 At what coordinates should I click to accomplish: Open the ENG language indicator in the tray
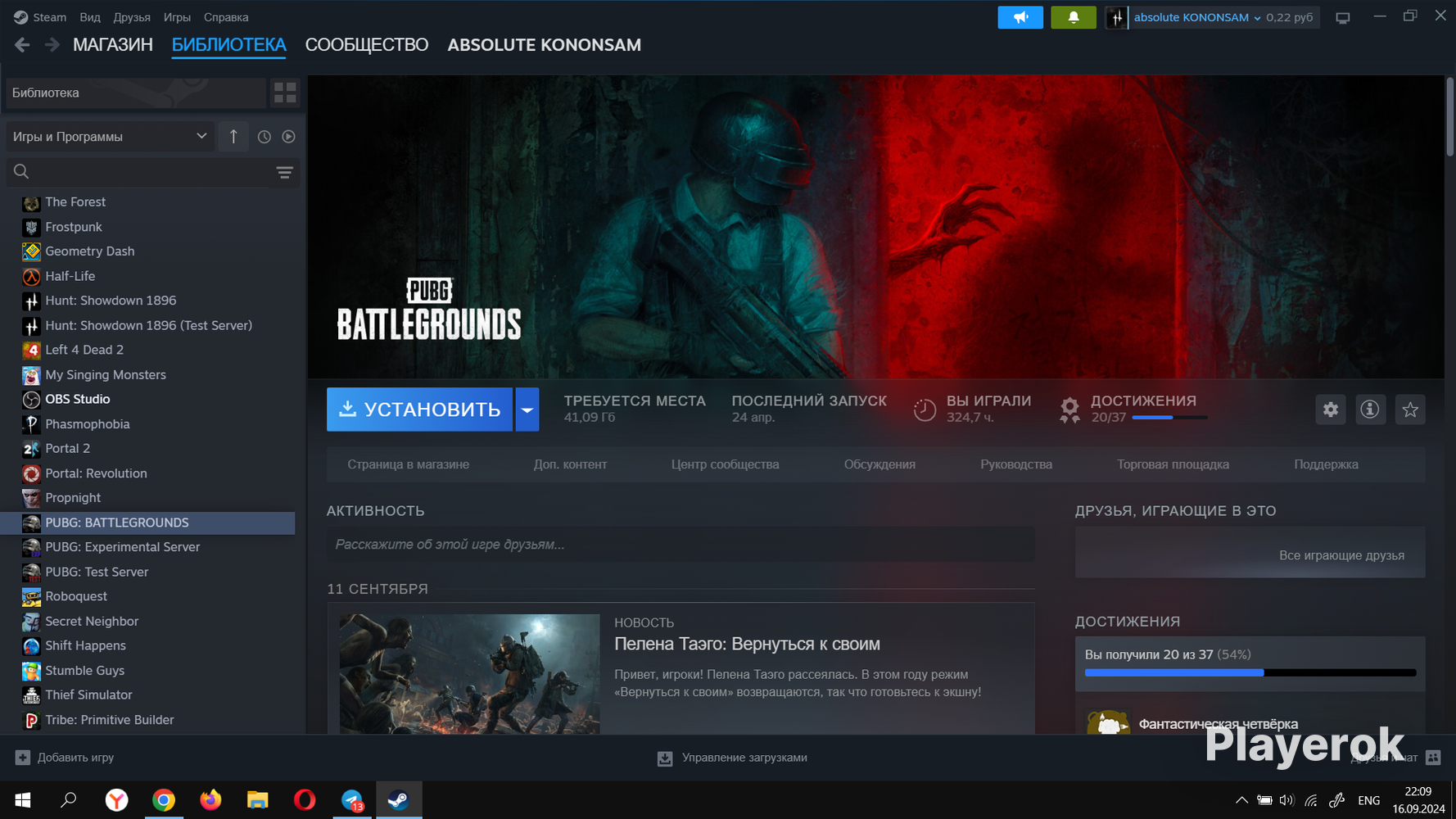click(1369, 800)
